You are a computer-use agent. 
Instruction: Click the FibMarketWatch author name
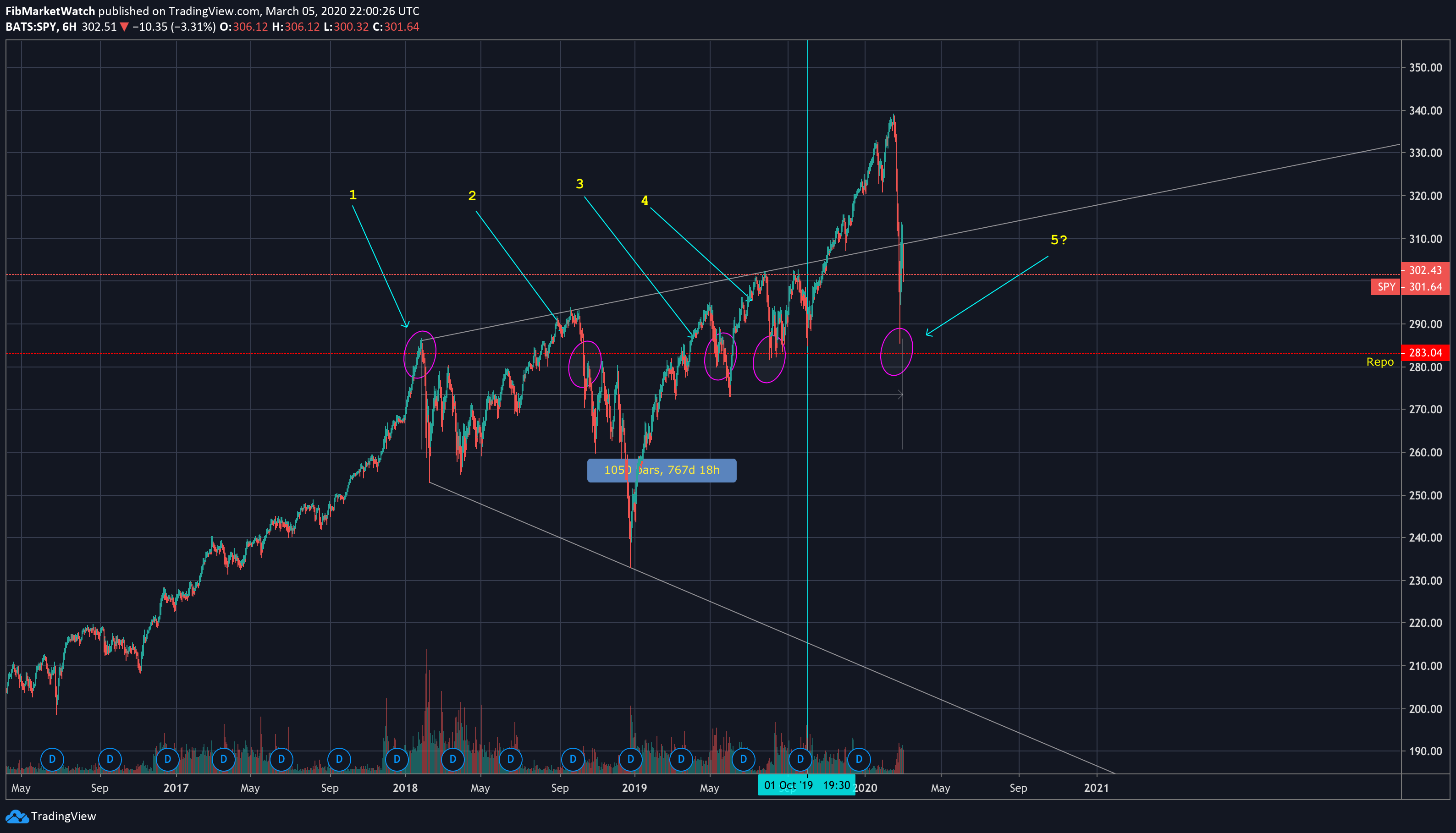point(50,11)
